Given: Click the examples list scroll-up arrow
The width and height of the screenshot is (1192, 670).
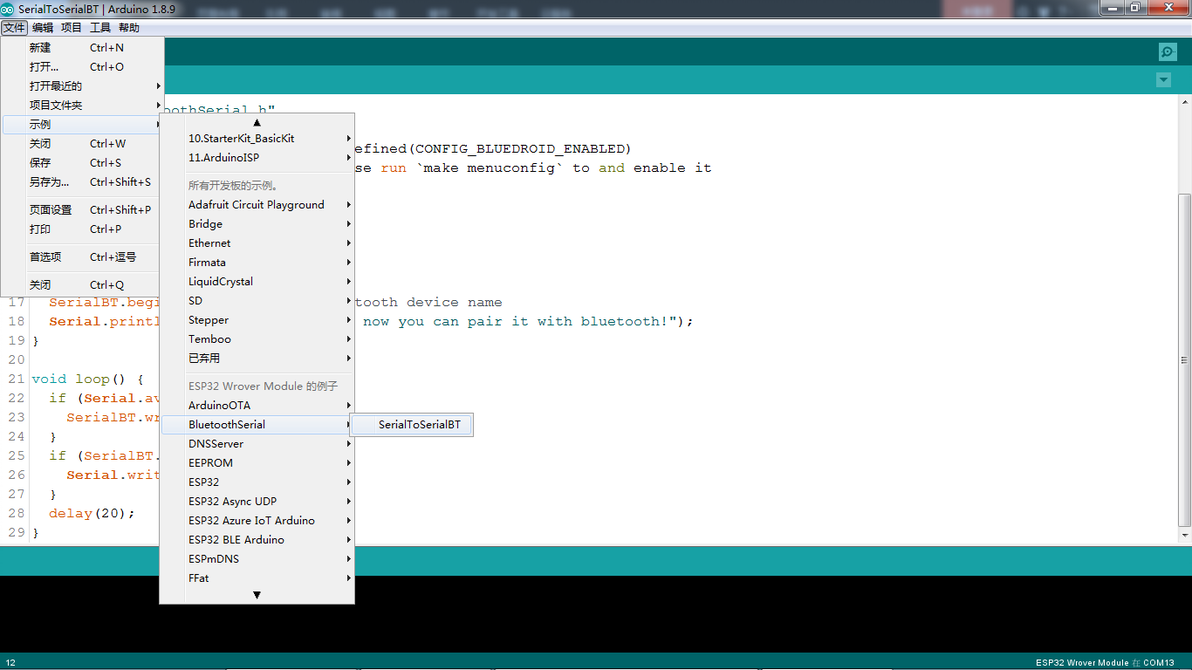Looking at the screenshot, I should 257,122.
